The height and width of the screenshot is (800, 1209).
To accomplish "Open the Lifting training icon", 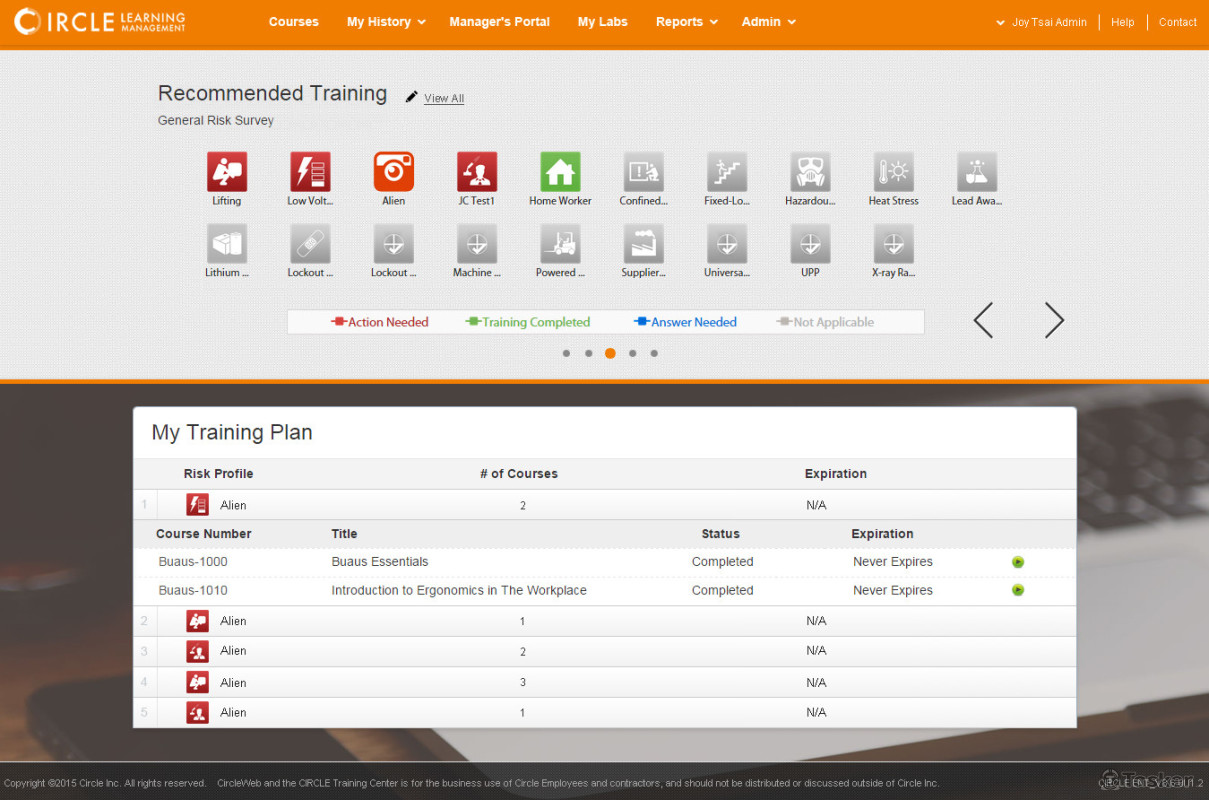I will [x=227, y=172].
